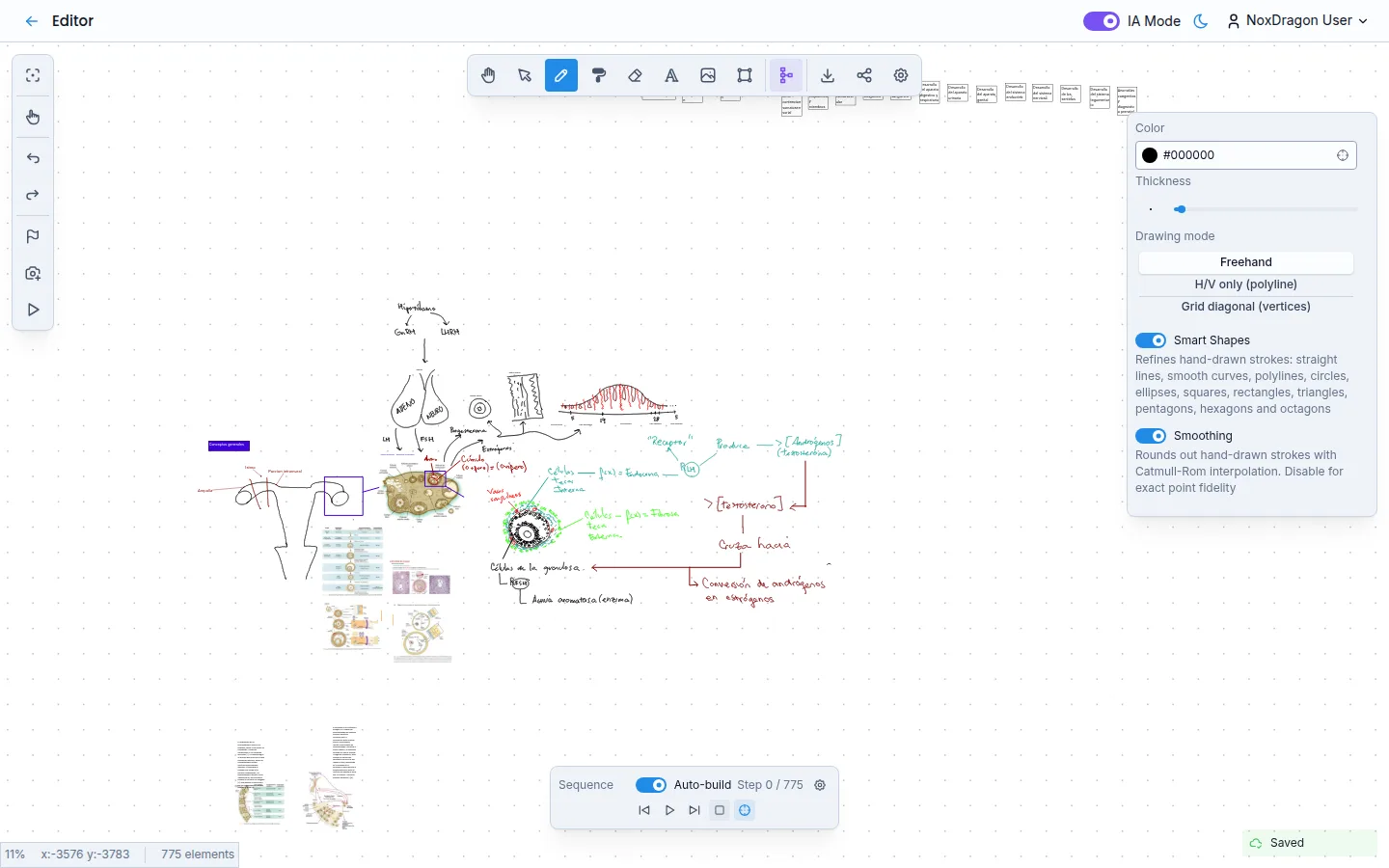Toggle the Smoothing switch

pyautogui.click(x=1151, y=436)
